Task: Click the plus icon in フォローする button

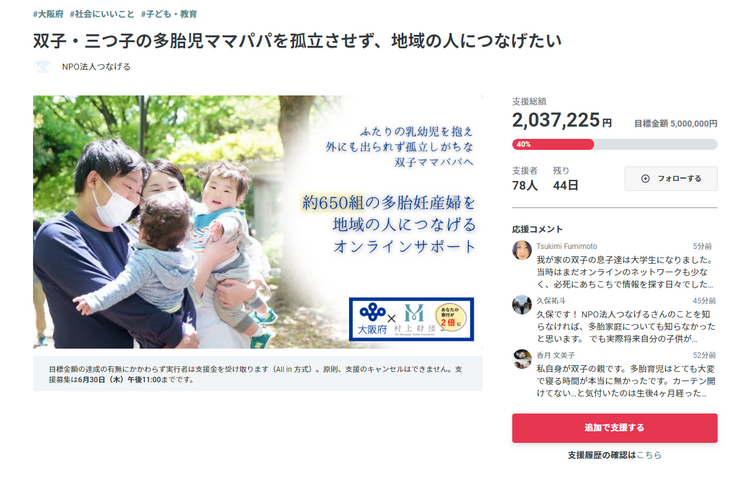Action: (645, 178)
